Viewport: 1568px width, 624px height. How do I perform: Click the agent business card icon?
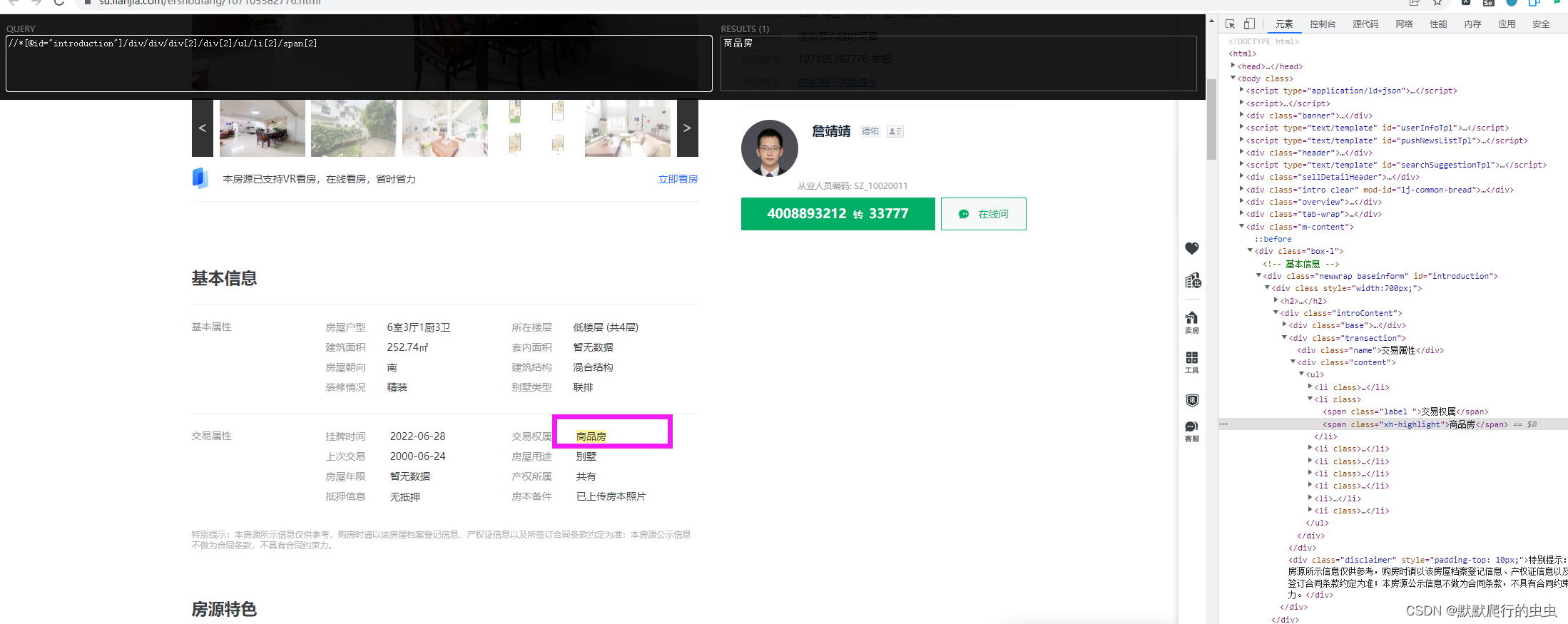point(895,131)
